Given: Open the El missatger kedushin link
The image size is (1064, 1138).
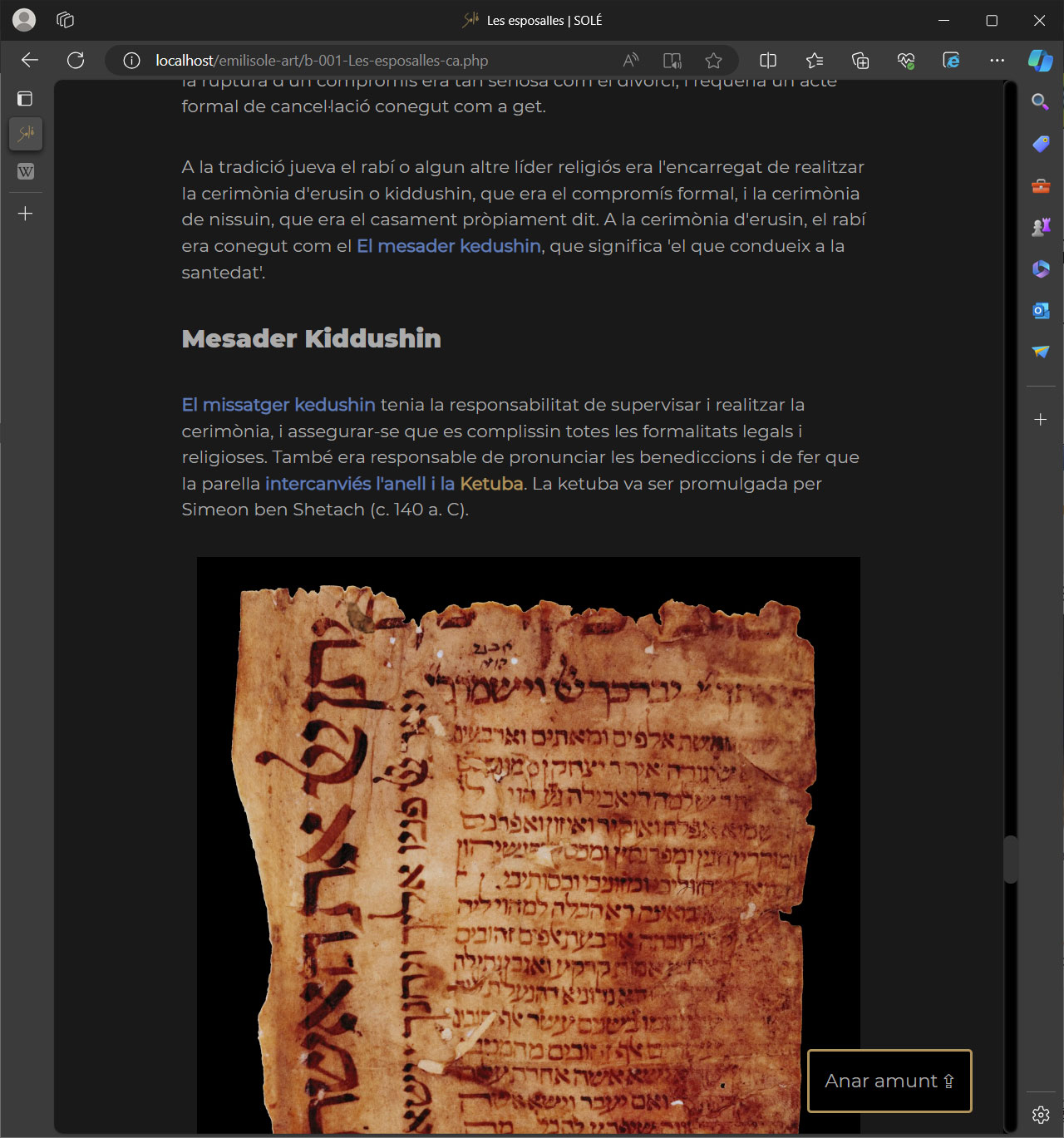Looking at the screenshot, I should point(278,405).
